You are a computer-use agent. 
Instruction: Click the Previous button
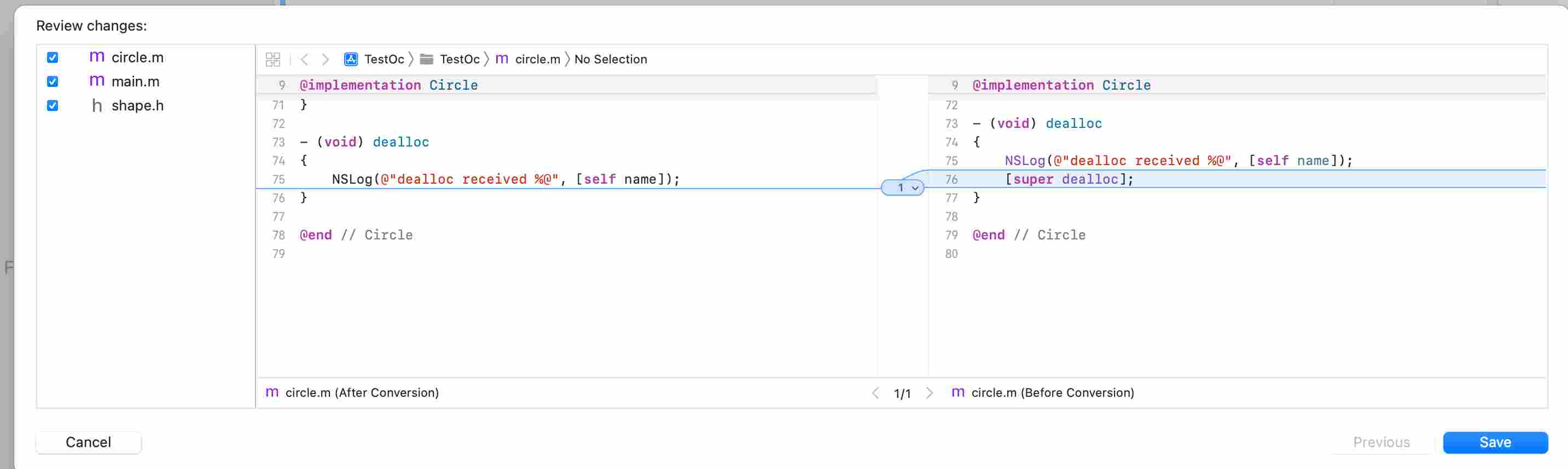(x=1380, y=442)
